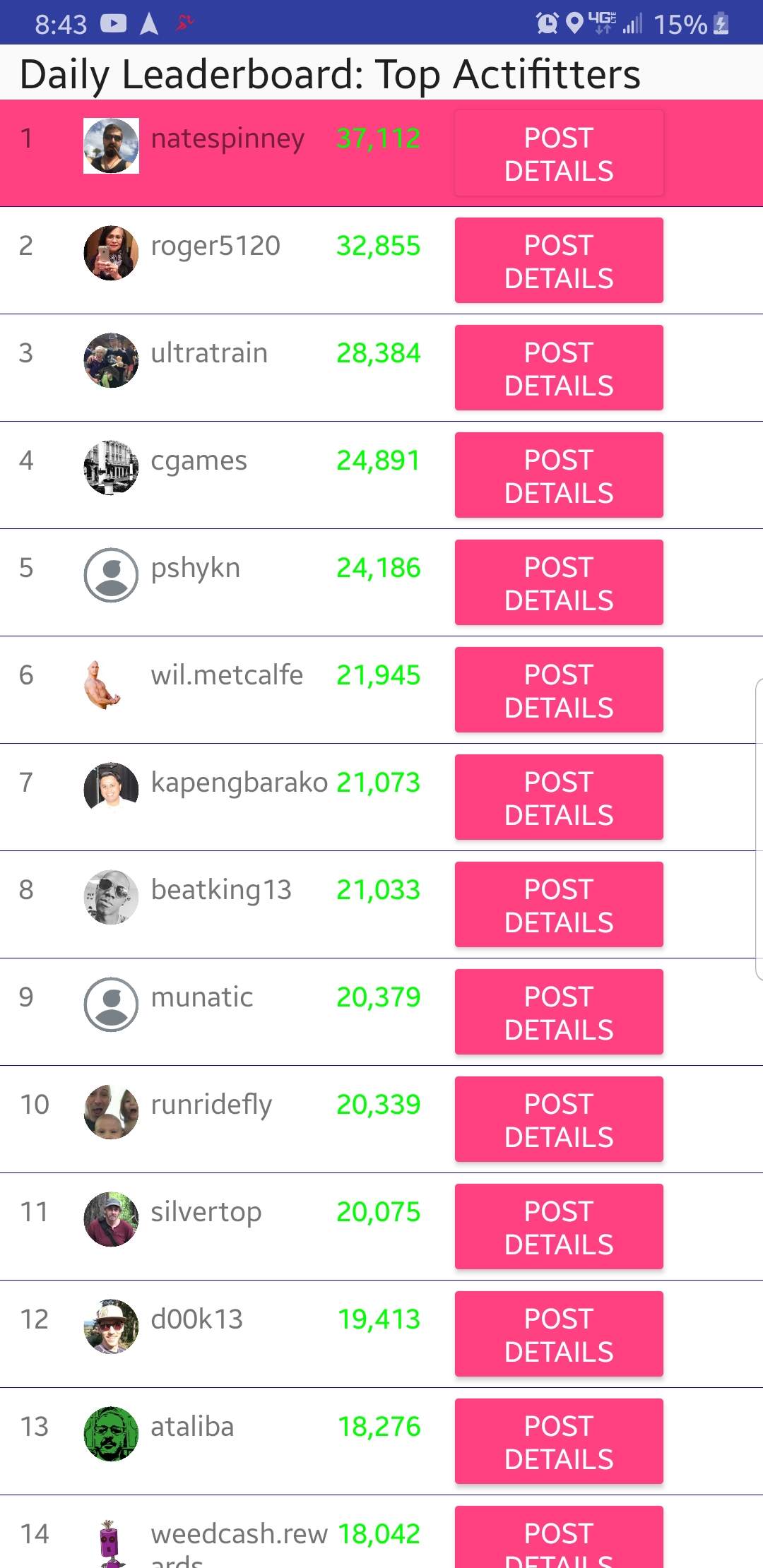
Task: Tap the battery status icon
Action: pyautogui.click(x=721, y=24)
